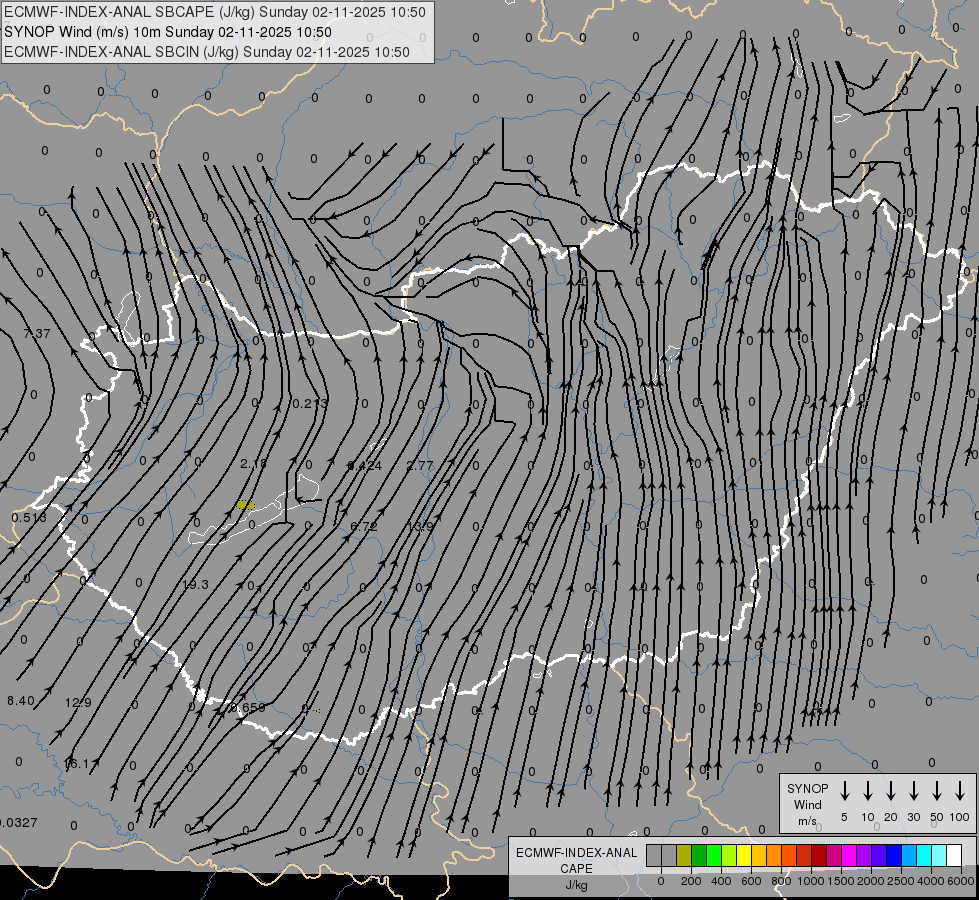This screenshot has width=979, height=900.
Task: Click the 30 speed label in wind legend
Action: (x=913, y=817)
